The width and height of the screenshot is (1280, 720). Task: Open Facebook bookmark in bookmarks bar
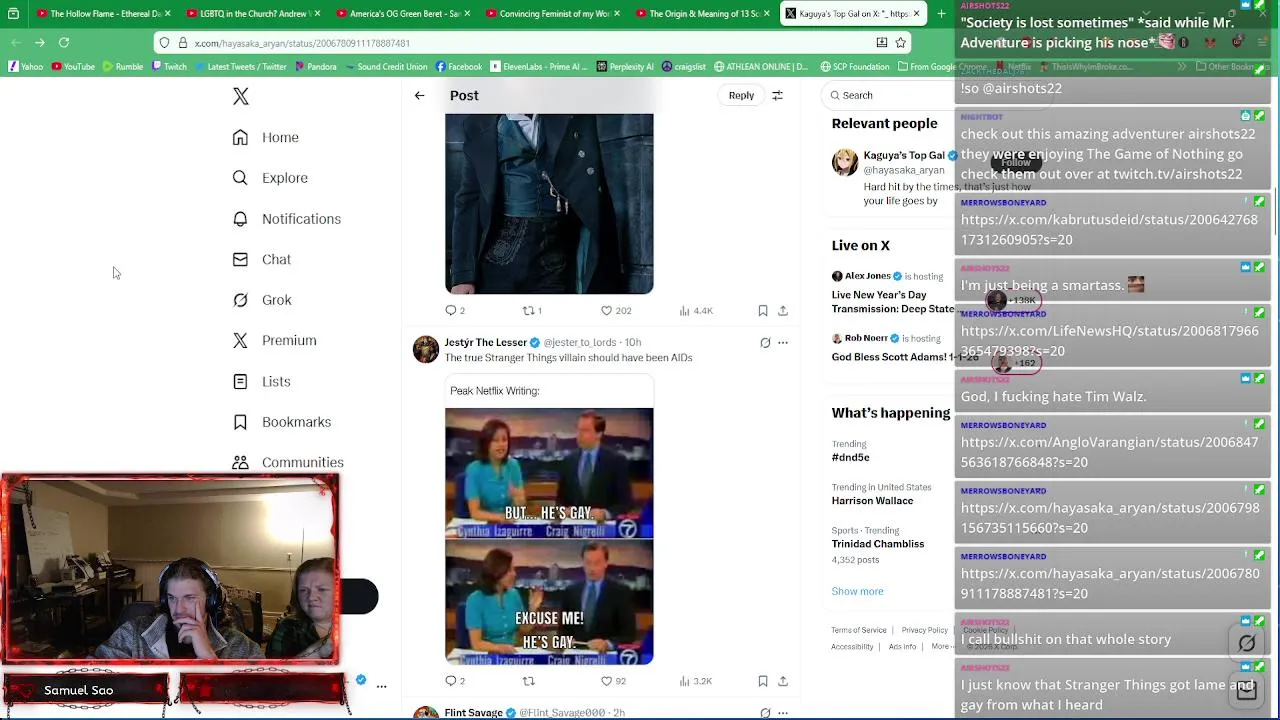coord(458,67)
